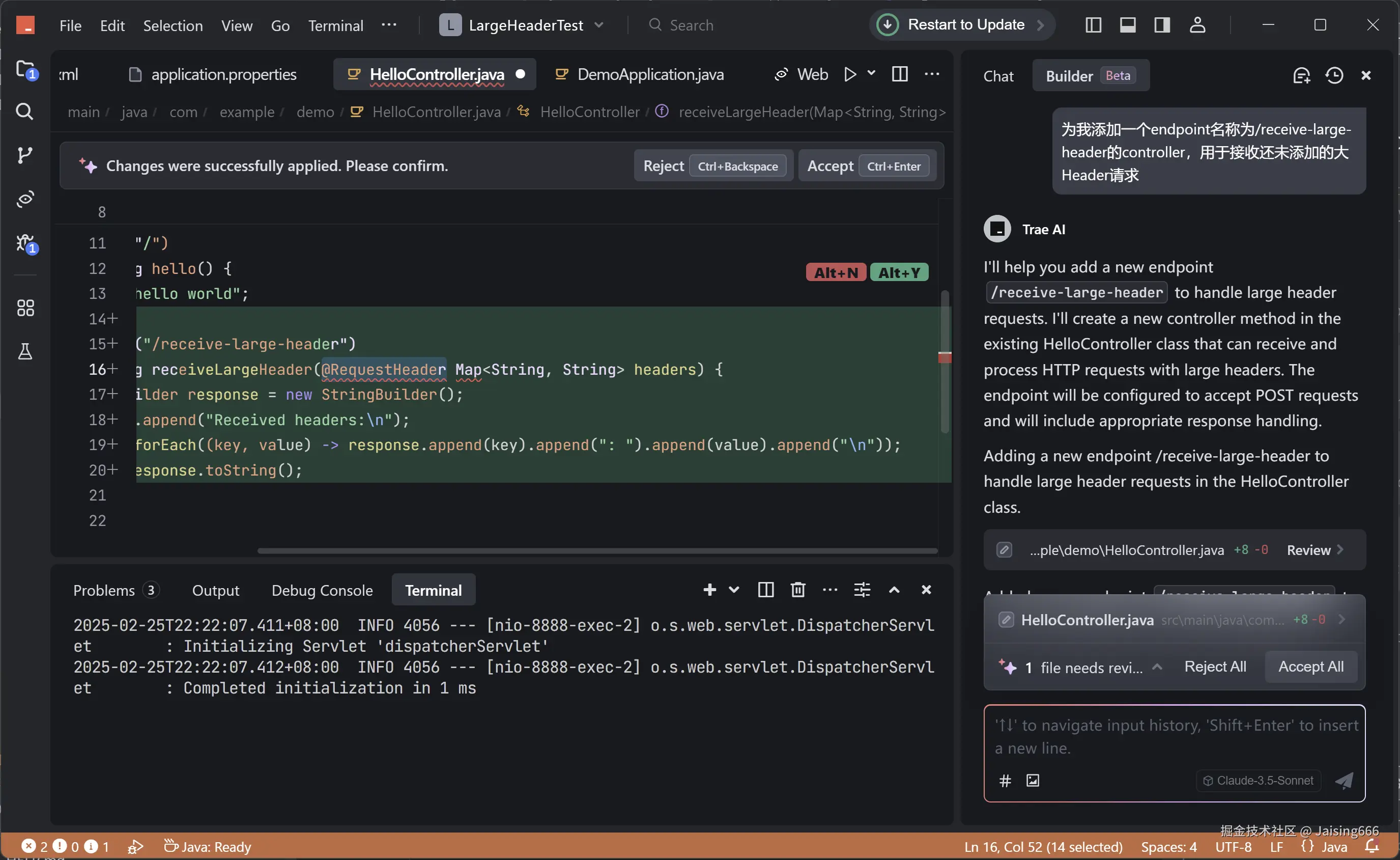1400x860 pixels.
Task: Open the Extensions sidebar icon
Action: 25,308
